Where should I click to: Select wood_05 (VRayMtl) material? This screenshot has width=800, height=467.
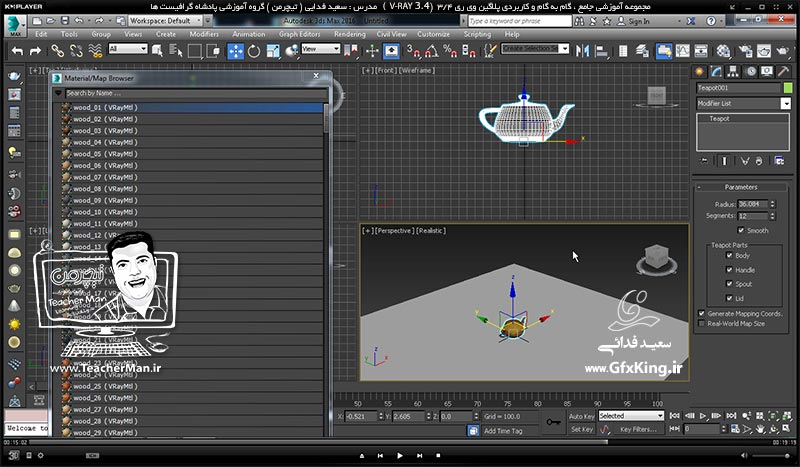pyautogui.click(x=191, y=154)
